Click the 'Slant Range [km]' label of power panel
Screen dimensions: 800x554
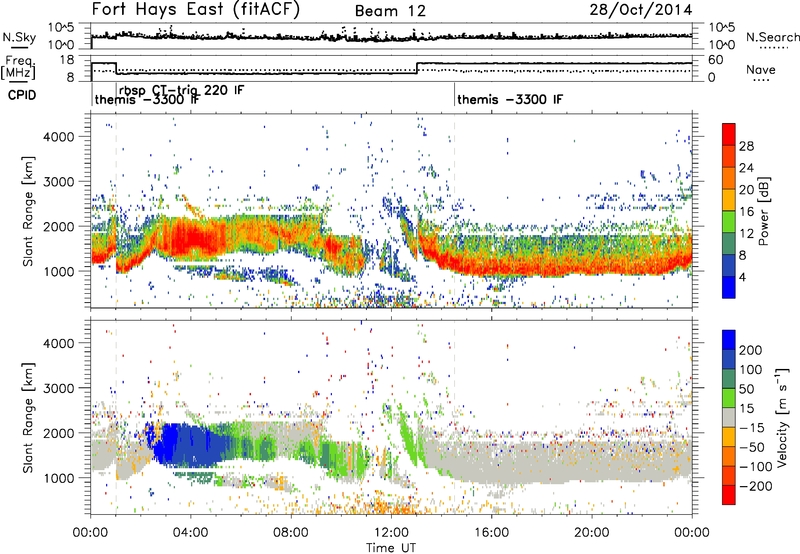pos(28,211)
